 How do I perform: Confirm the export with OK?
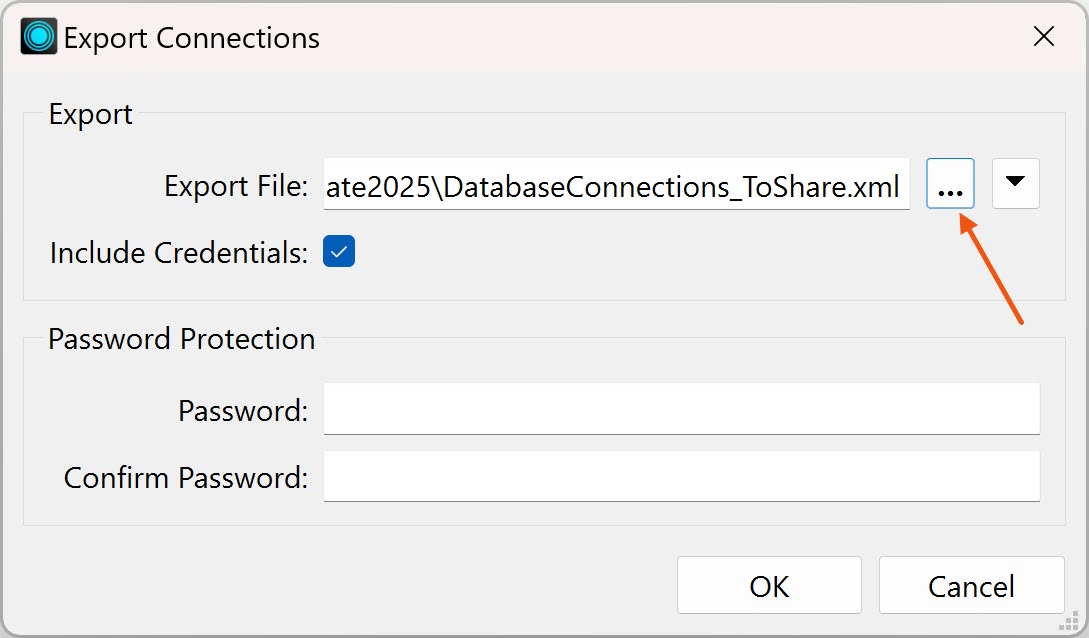tap(770, 585)
